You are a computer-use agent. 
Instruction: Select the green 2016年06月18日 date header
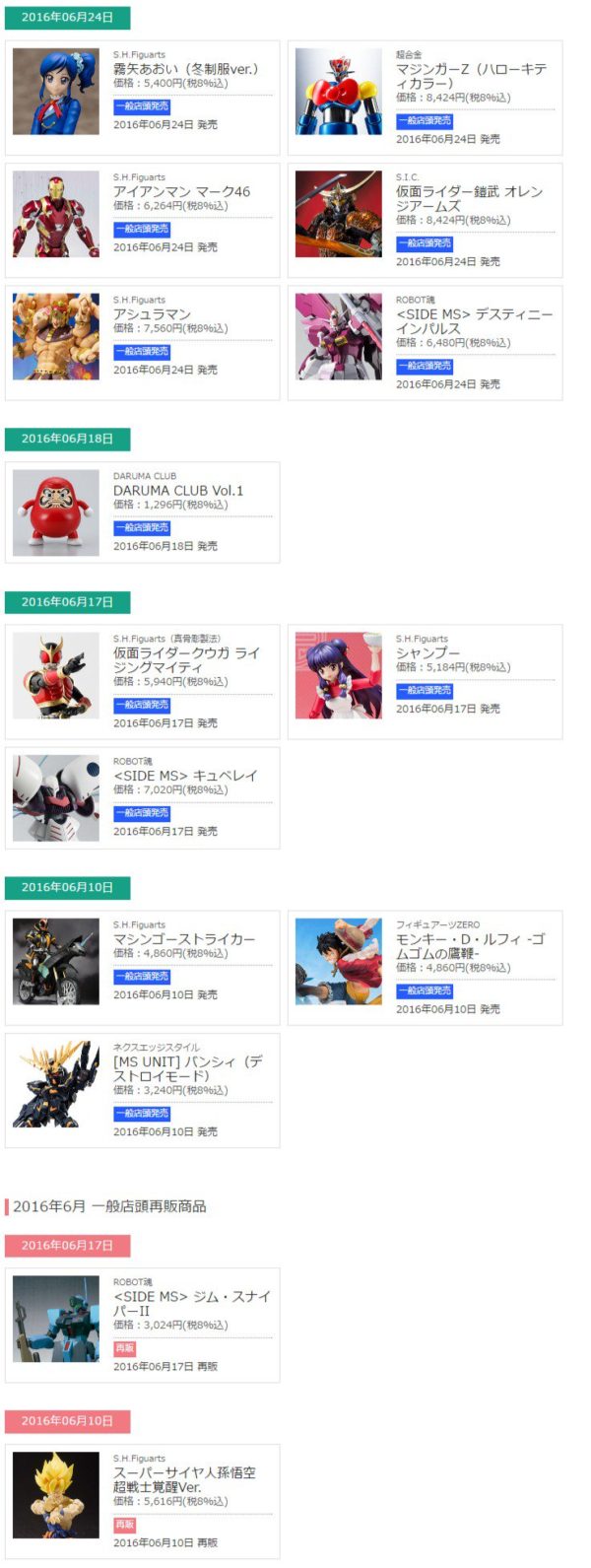point(67,439)
